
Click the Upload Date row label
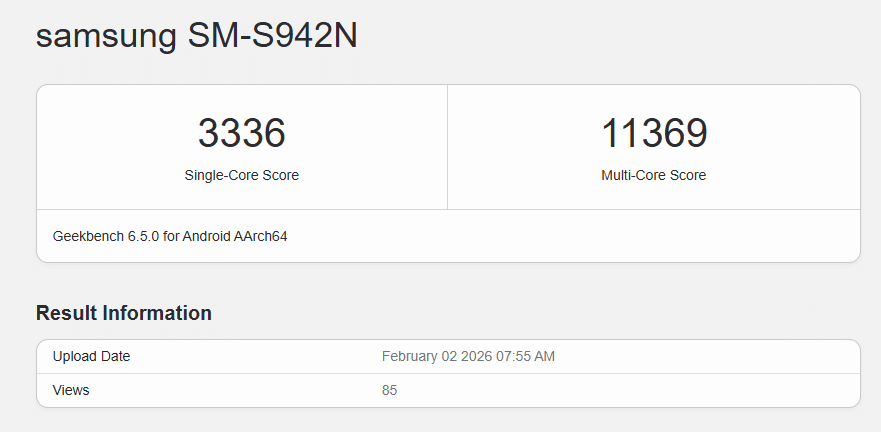[x=91, y=356]
